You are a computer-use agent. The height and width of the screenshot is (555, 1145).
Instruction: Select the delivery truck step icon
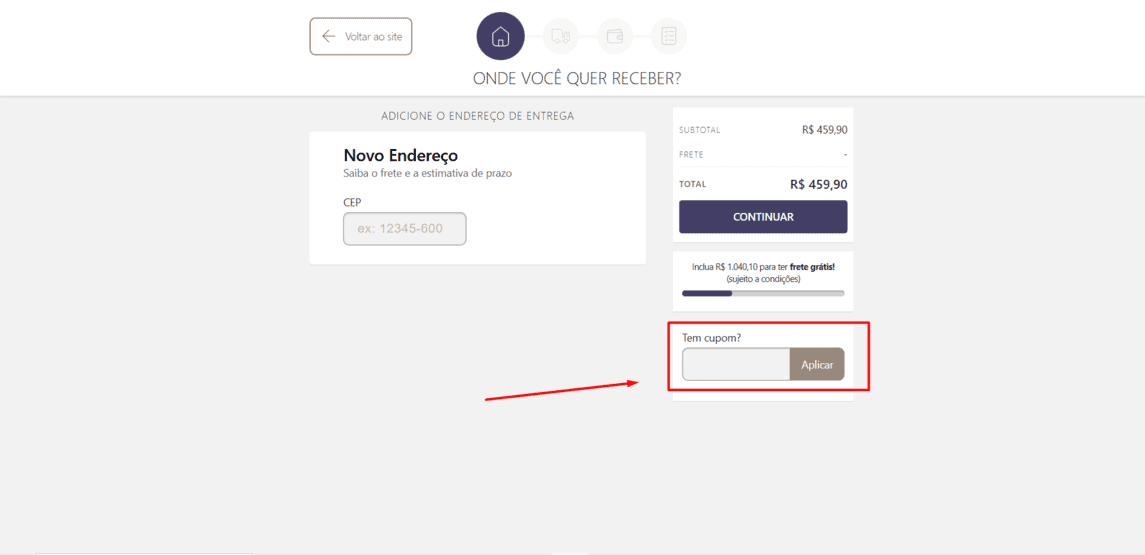[561, 37]
